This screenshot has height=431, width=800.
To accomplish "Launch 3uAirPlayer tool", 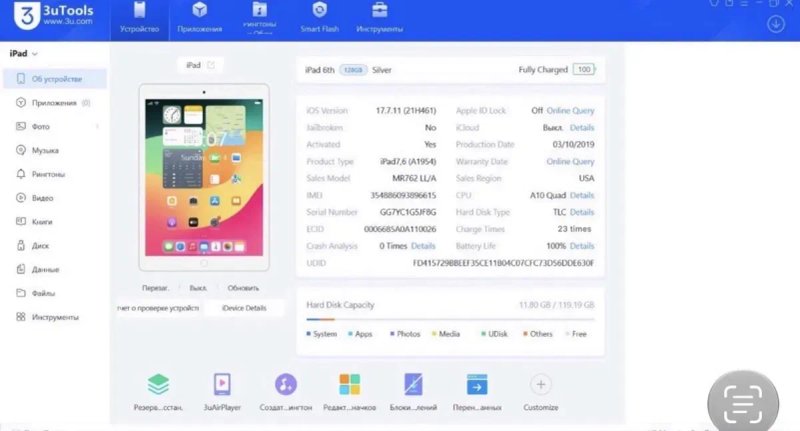I will 222,385.
